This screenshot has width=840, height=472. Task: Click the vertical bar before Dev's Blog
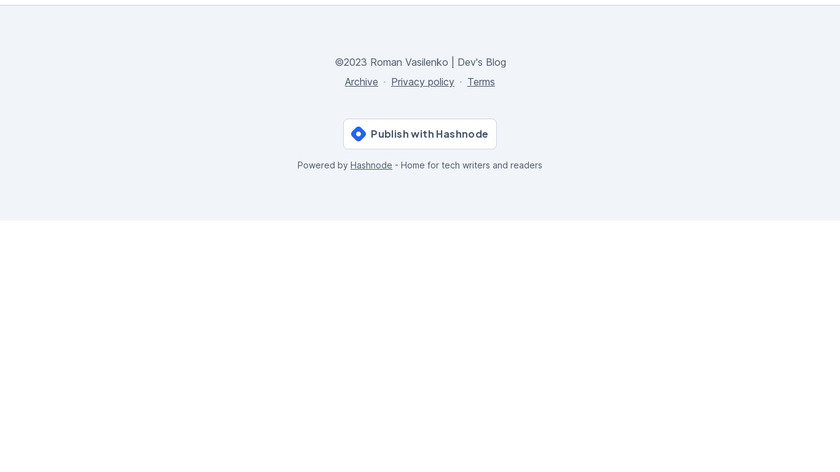point(453,62)
